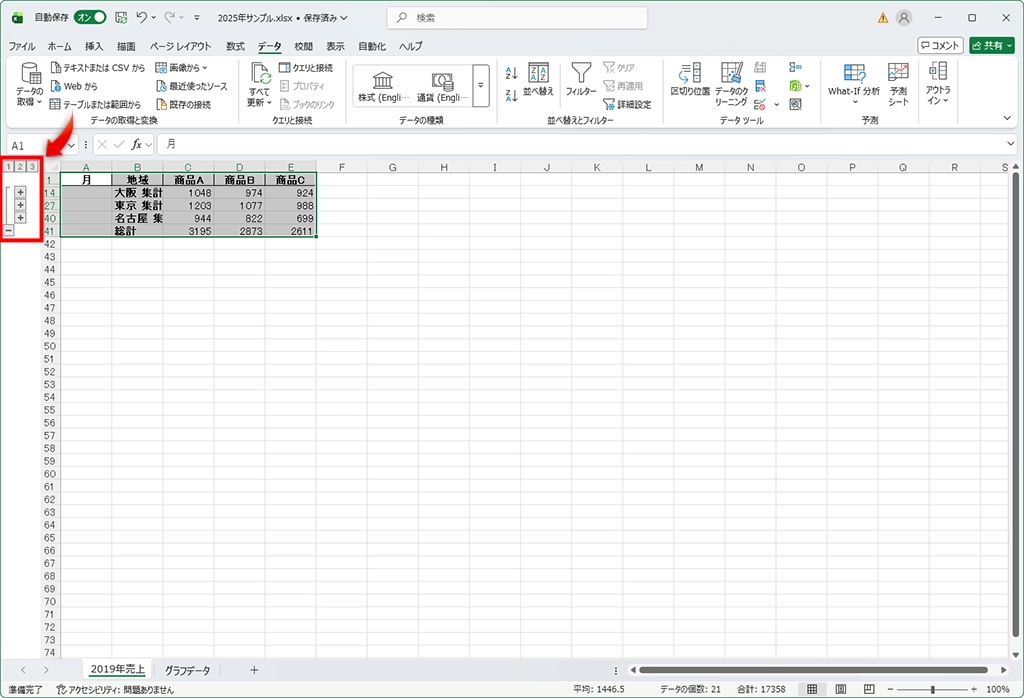This screenshot has height=698, width=1024.
Task: Click Queries & Connections (クエリと接続) icon
Action: pos(285,68)
